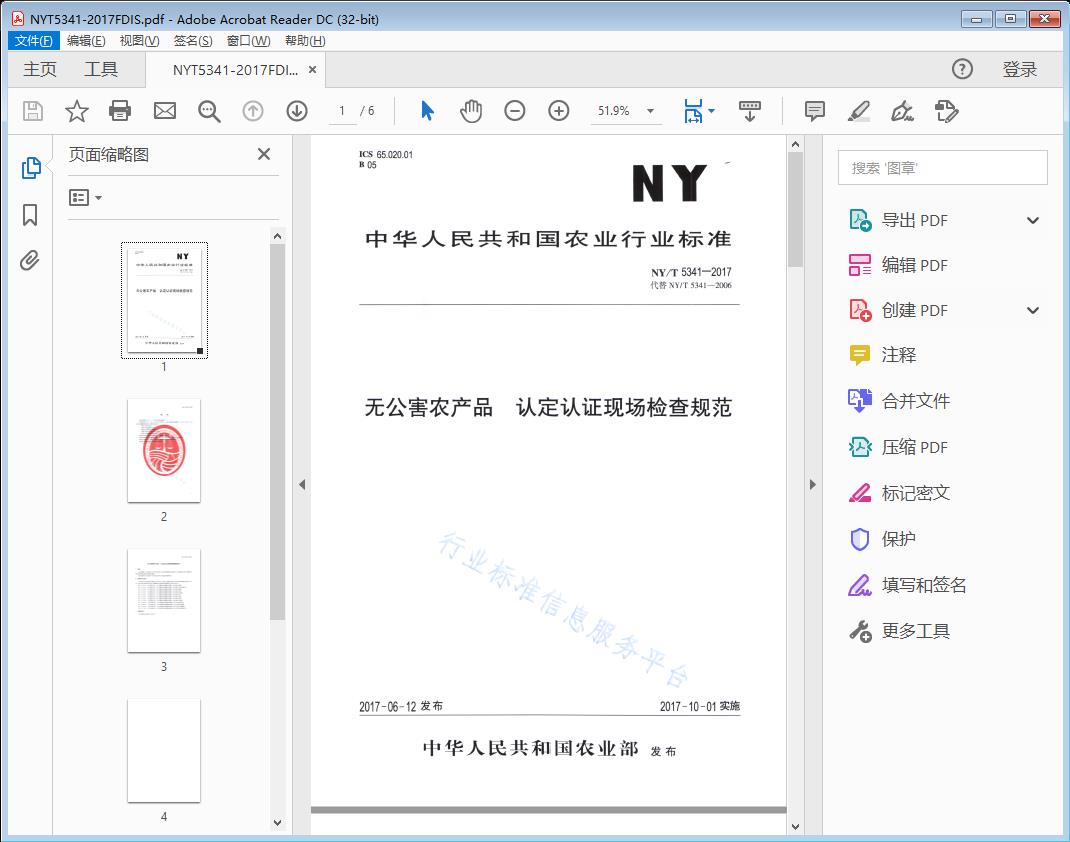The height and width of the screenshot is (842, 1070).
Task: Enable reading mode via presentation icon
Action: pos(750,111)
